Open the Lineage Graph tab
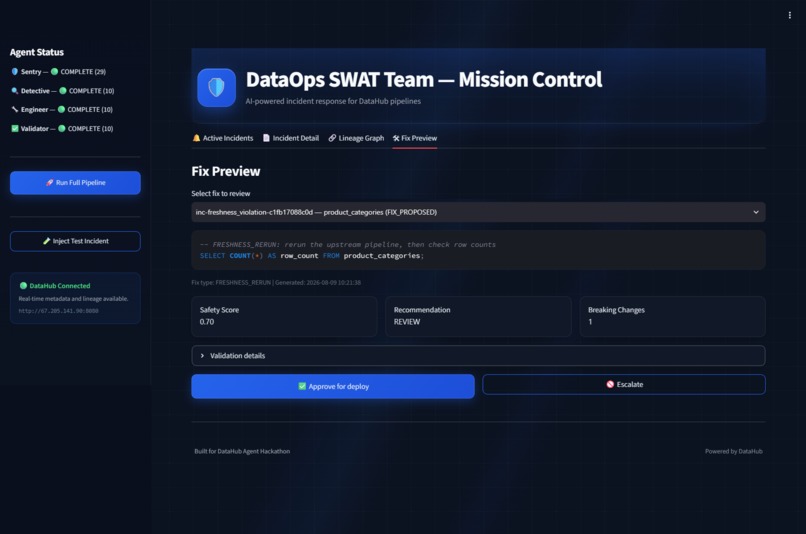Screen dimensions: 806x534 pos(356,138)
